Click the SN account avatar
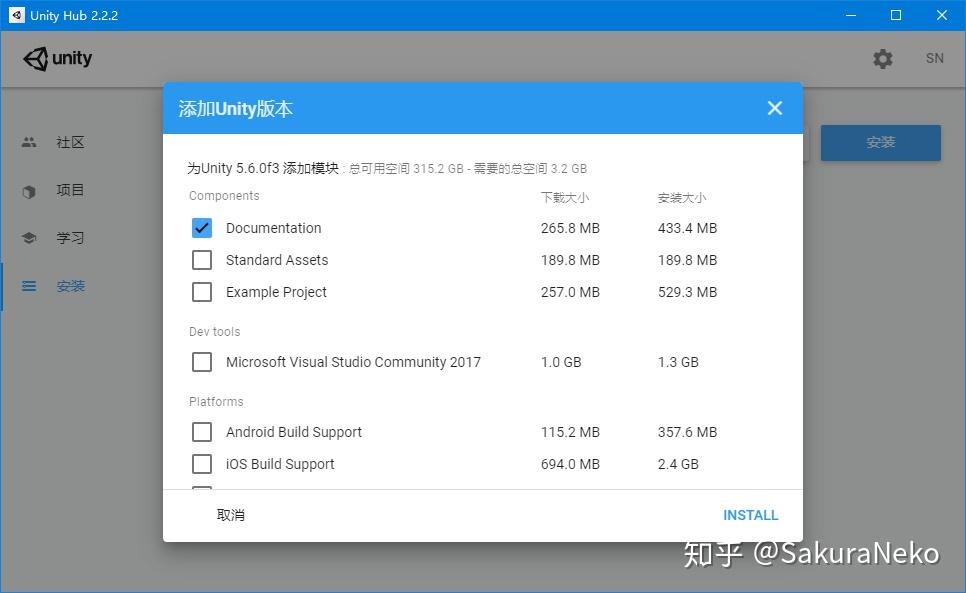Viewport: 966px width, 593px height. coord(934,58)
